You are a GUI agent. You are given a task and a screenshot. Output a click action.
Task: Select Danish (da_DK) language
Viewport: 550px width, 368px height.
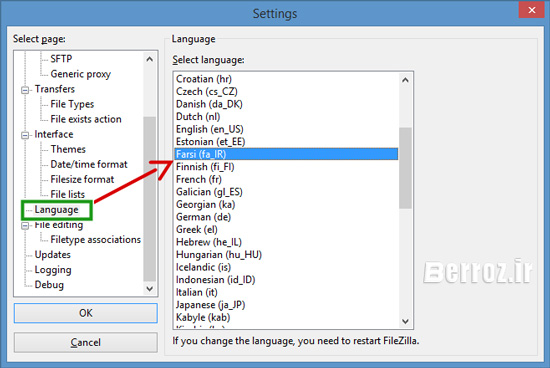point(286,104)
